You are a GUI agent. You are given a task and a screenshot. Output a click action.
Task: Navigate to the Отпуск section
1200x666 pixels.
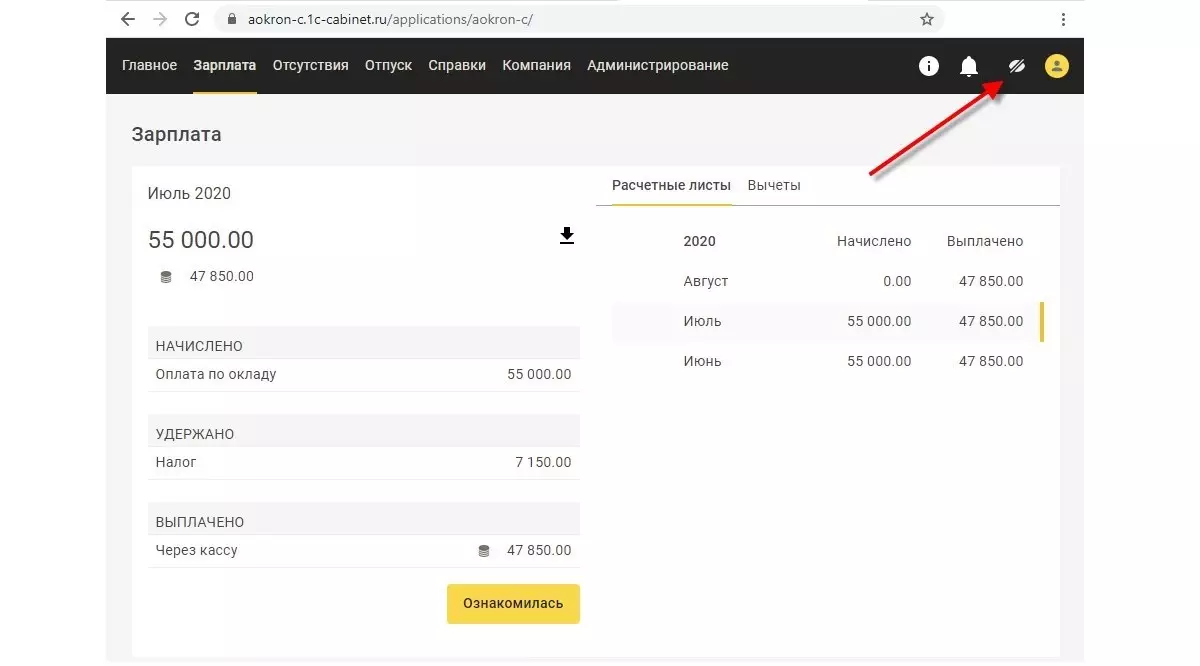tap(388, 66)
